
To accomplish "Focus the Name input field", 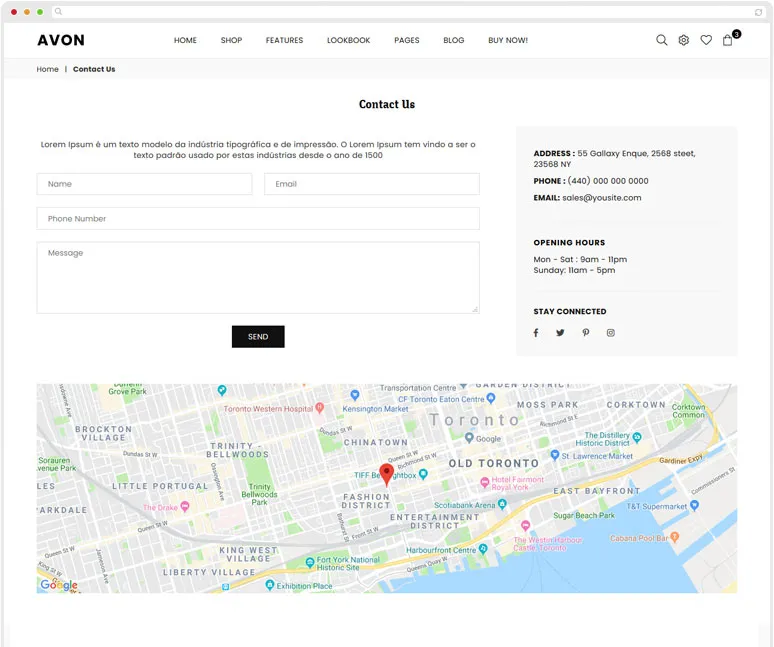I will pos(144,184).
